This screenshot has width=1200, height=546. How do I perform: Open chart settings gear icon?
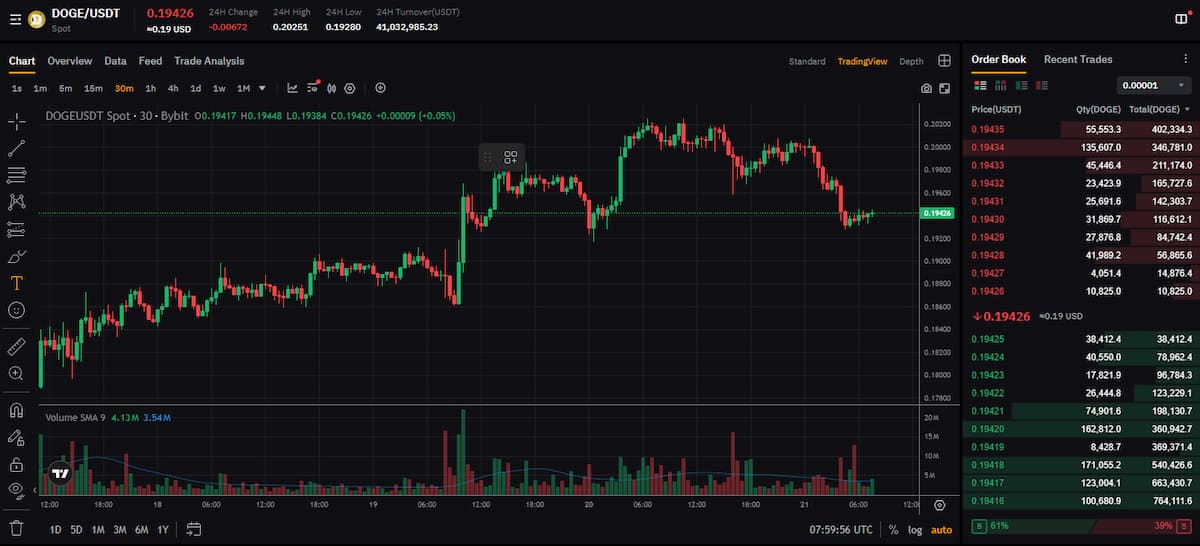coord(350,88)
